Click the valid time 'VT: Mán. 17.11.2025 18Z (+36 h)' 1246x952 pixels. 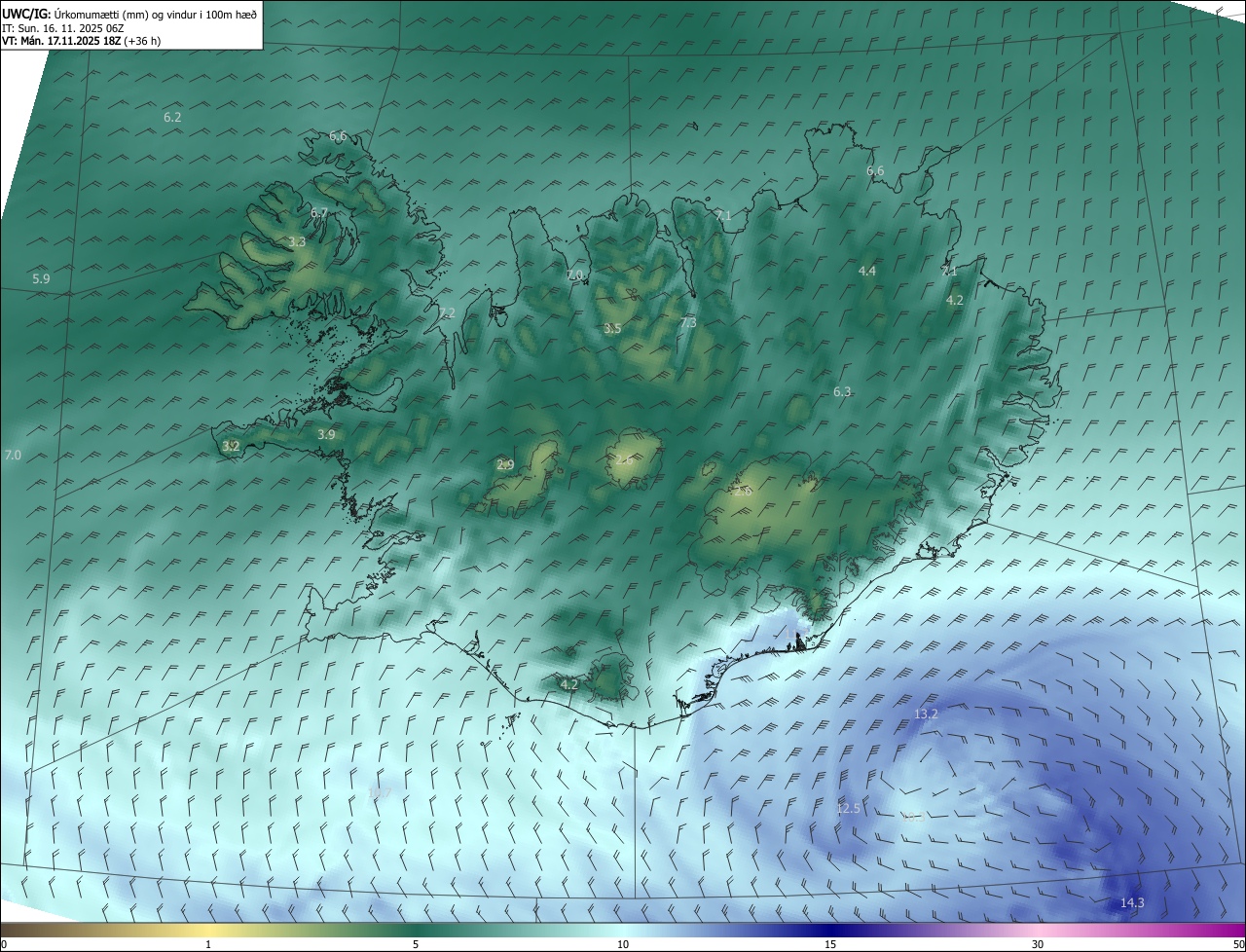point(82,41)
